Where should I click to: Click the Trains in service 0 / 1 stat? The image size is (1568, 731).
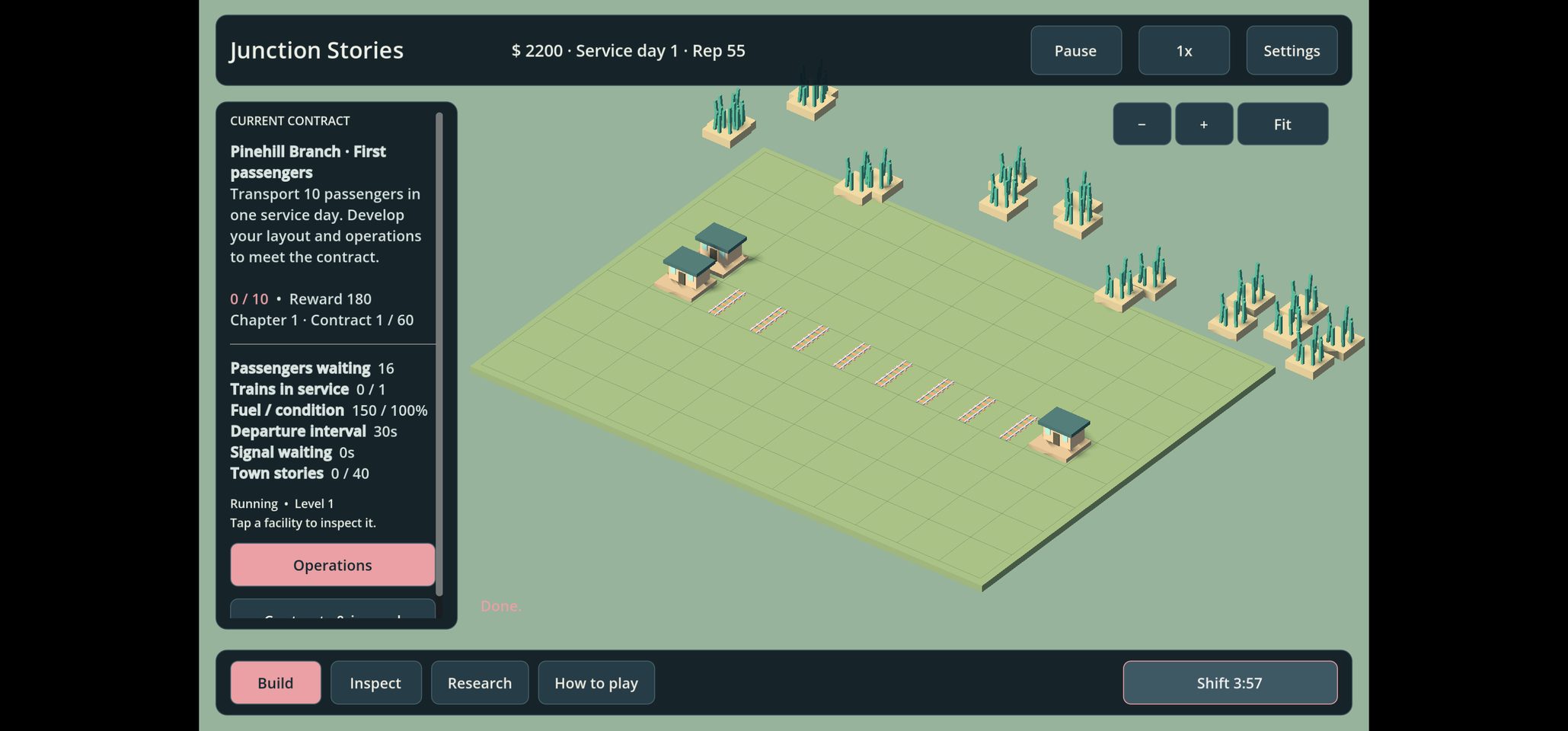(x=308, y=389)
